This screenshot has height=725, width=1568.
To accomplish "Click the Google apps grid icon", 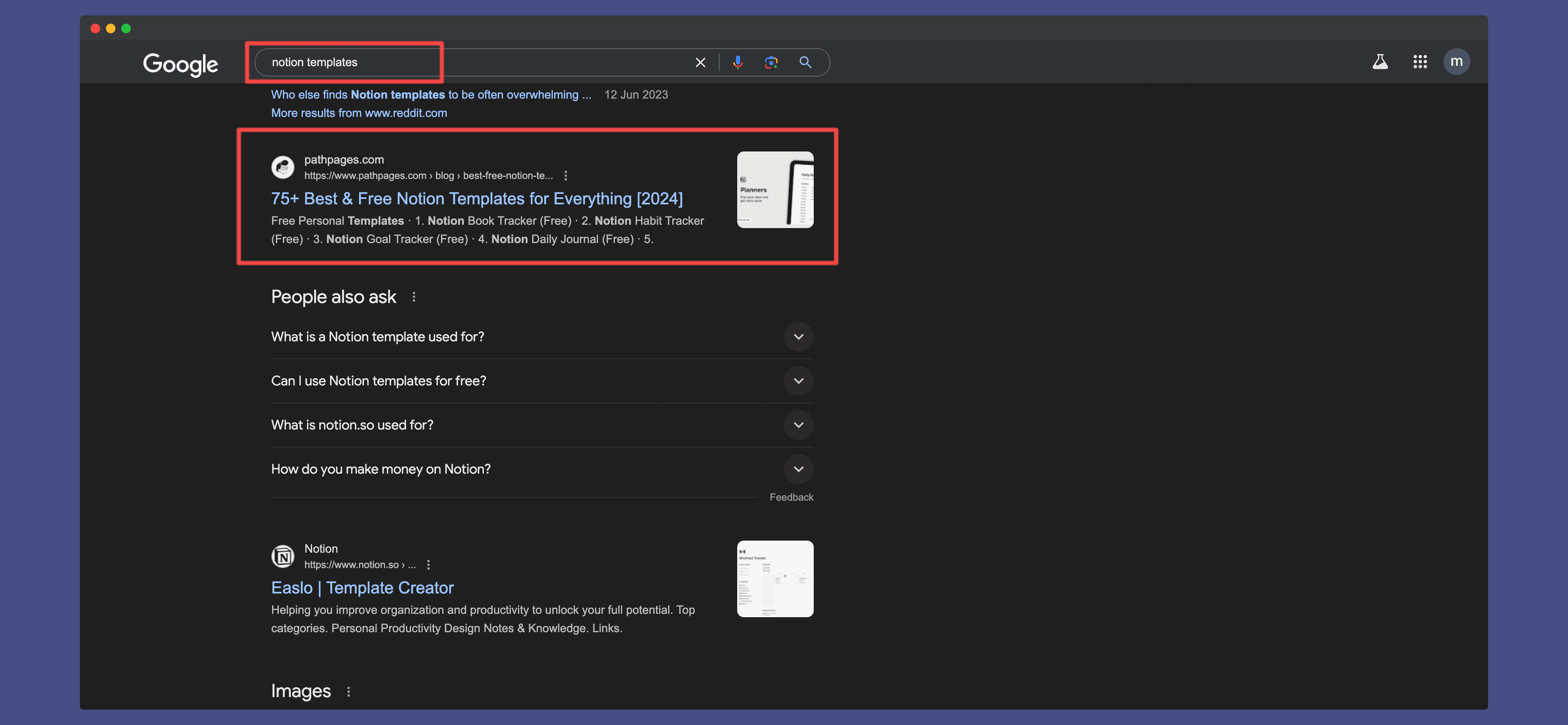I will click(1420, 61).
